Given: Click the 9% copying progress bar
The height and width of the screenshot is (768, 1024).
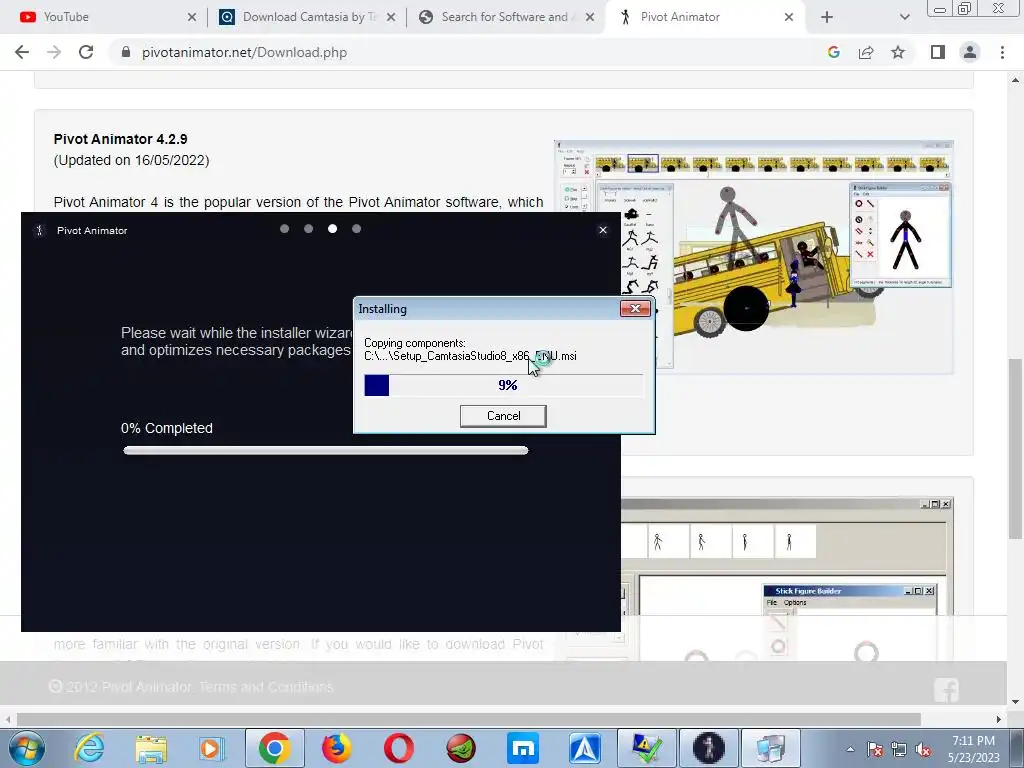Looking at the screenshot, I should coord(504,385).
